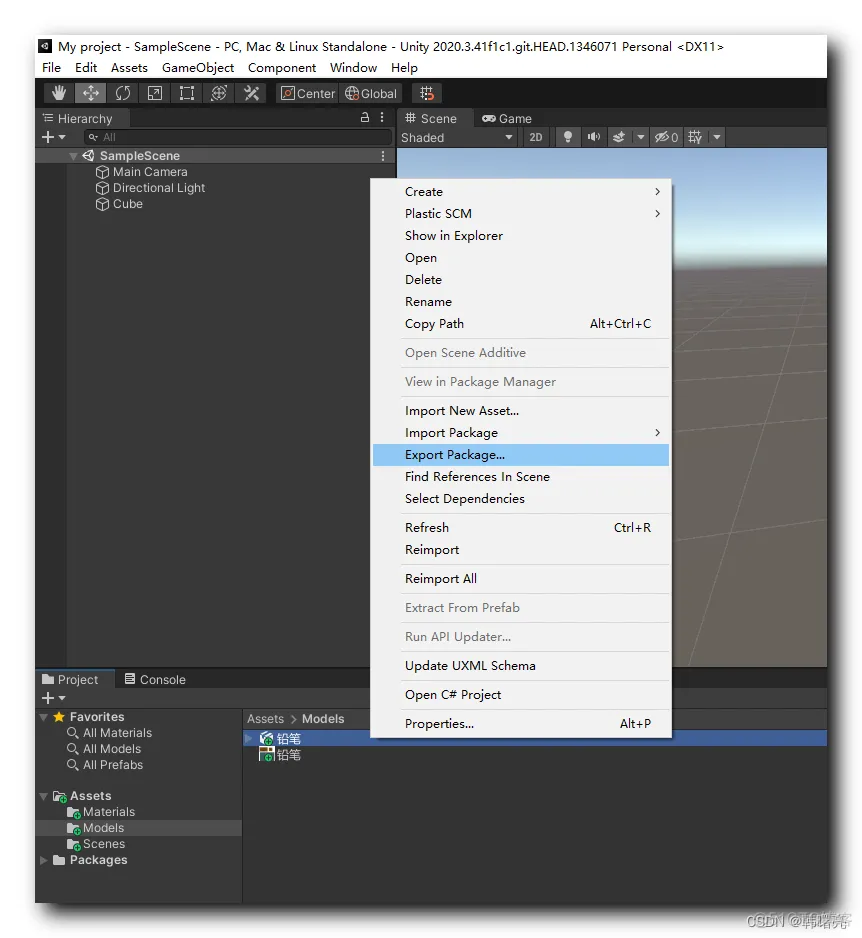The width and height of the screenshot is (862, 938).
Task: Open the Assets menu
Action: (x=129, y=68)
